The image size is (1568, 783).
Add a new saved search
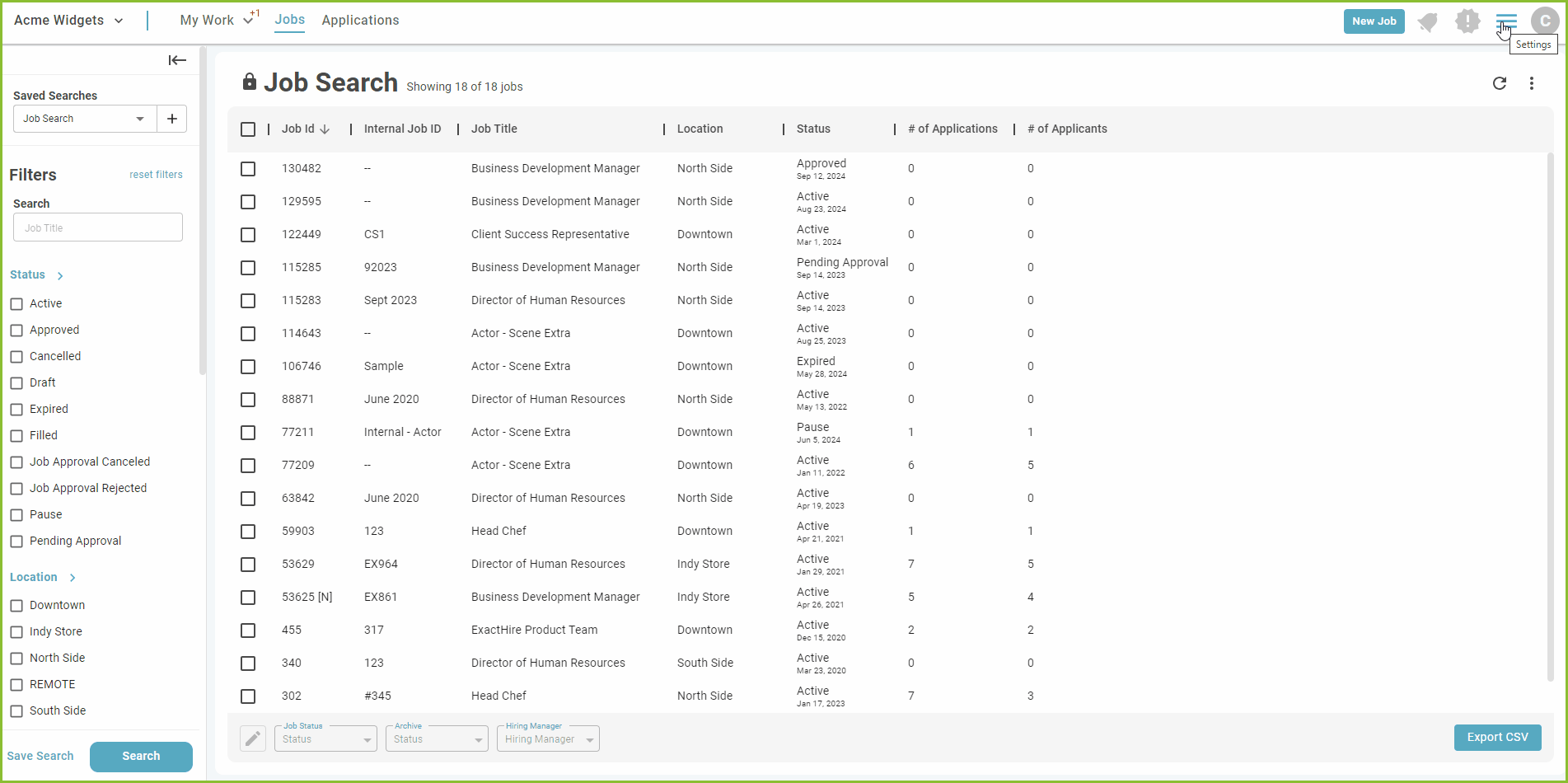[x=171, y=119]
